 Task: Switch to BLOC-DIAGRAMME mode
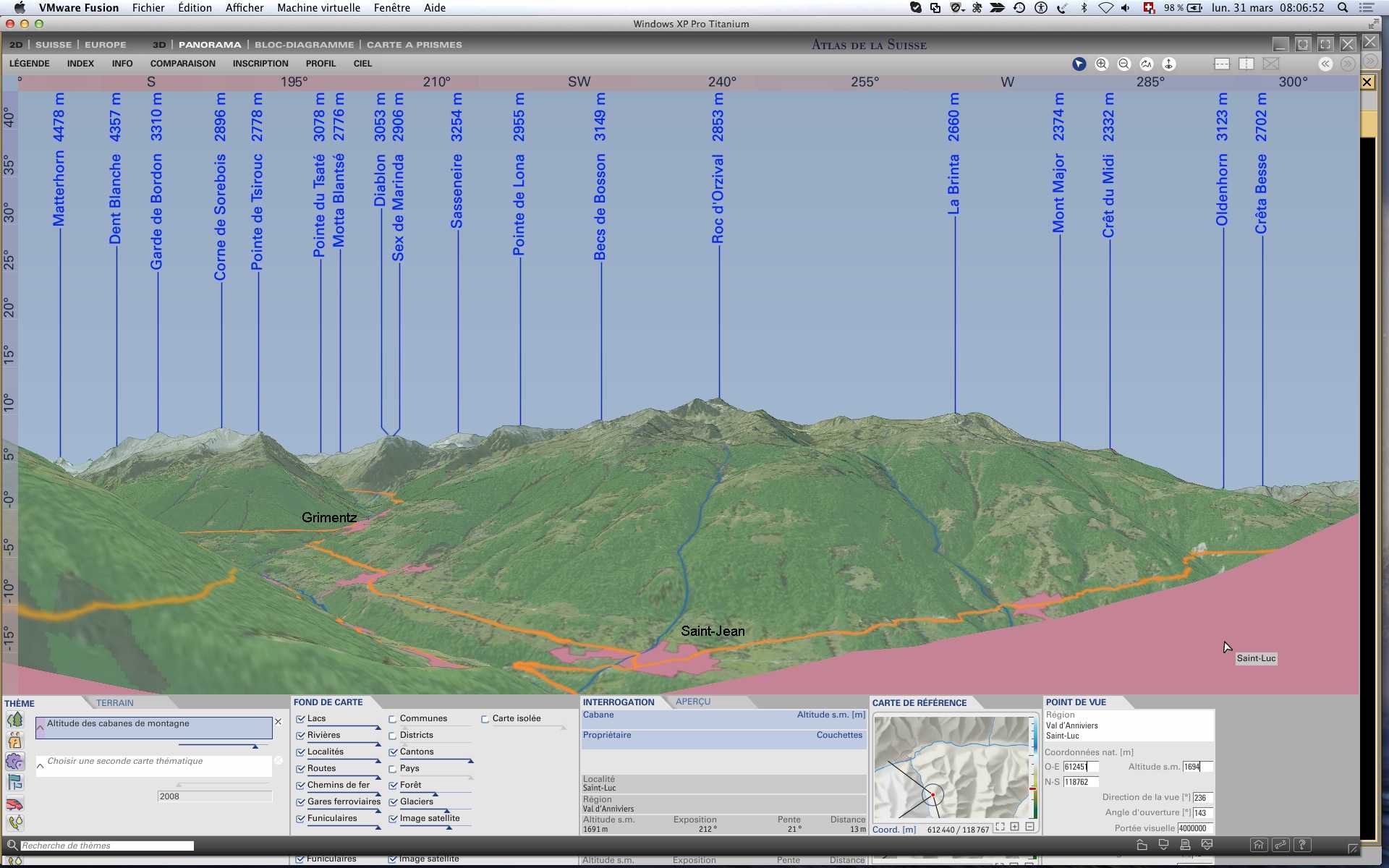(304, 45)
